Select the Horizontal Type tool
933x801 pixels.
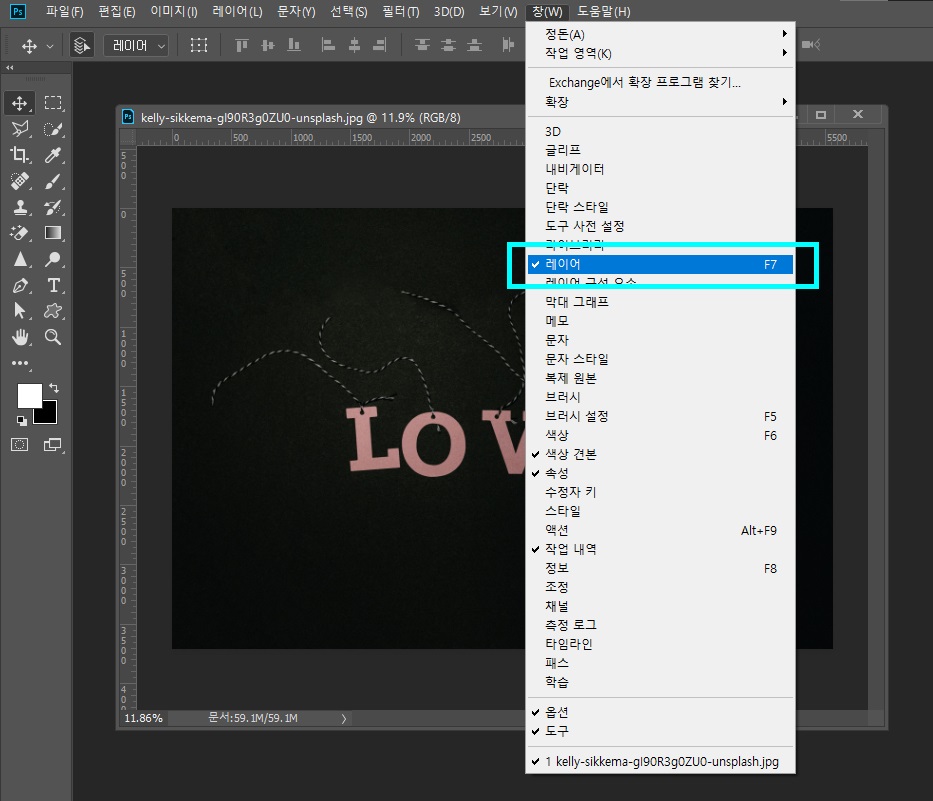pos(53,285)
